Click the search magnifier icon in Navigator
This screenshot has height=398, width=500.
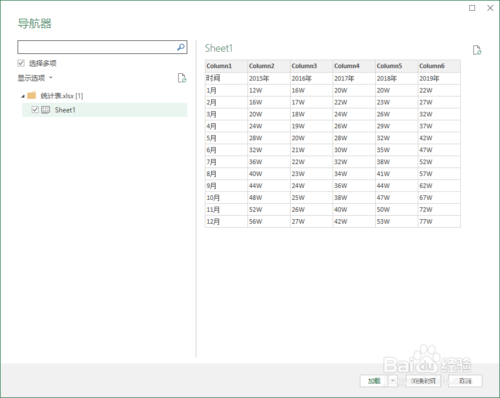click(181, 47)
